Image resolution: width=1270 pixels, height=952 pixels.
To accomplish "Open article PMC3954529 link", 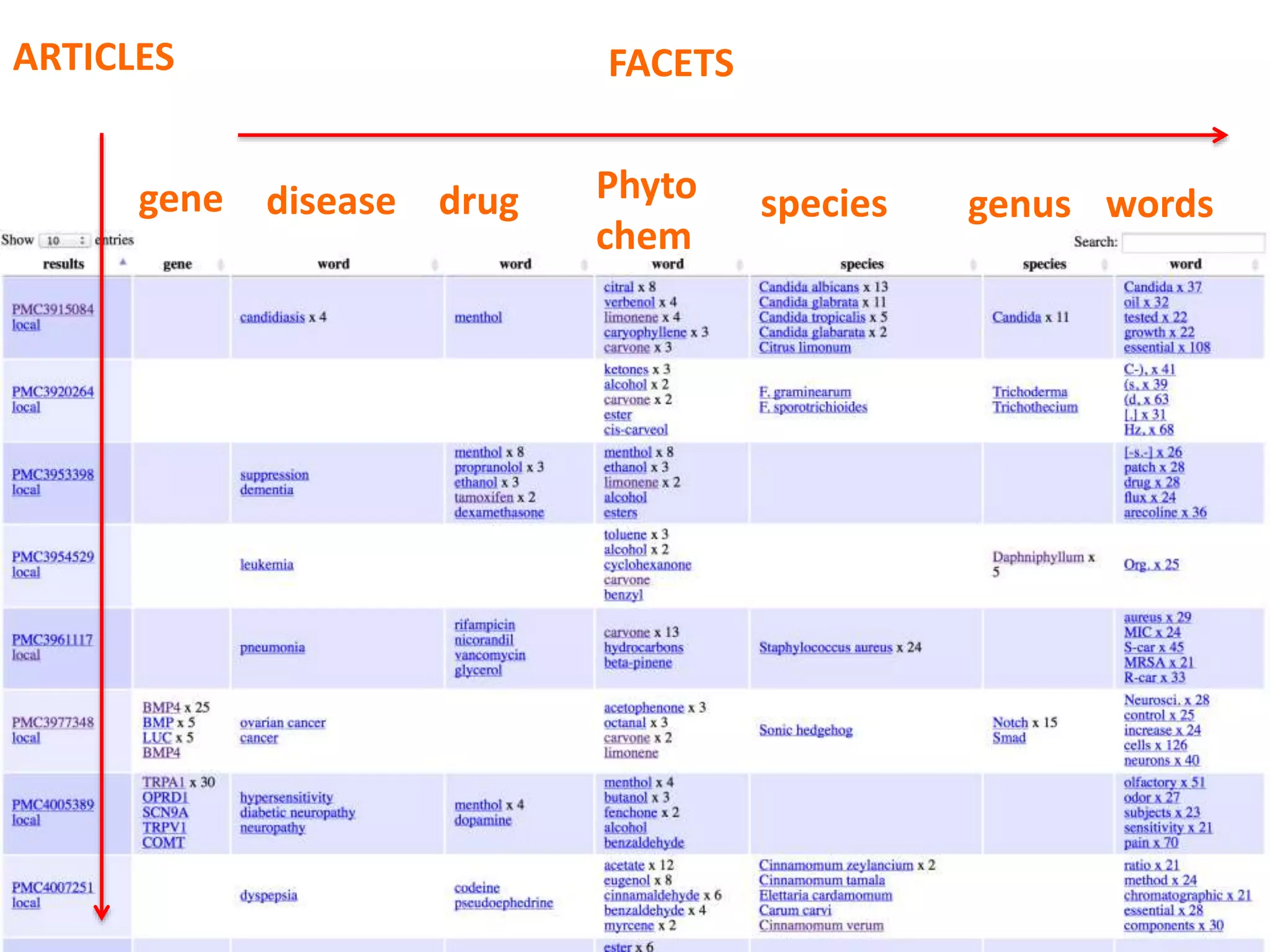I will click(x=53, y=557).
